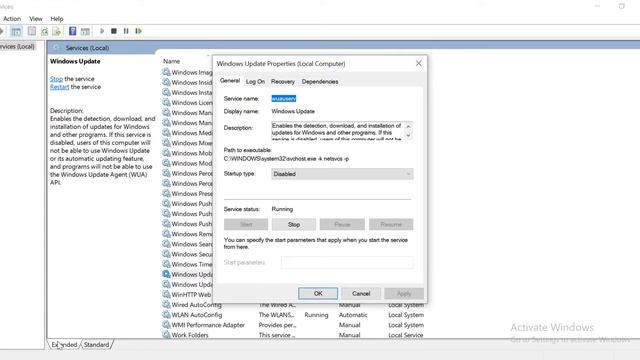
Task: Open the Startup type dropdown showing Disabled
Action: pos(342,174)
